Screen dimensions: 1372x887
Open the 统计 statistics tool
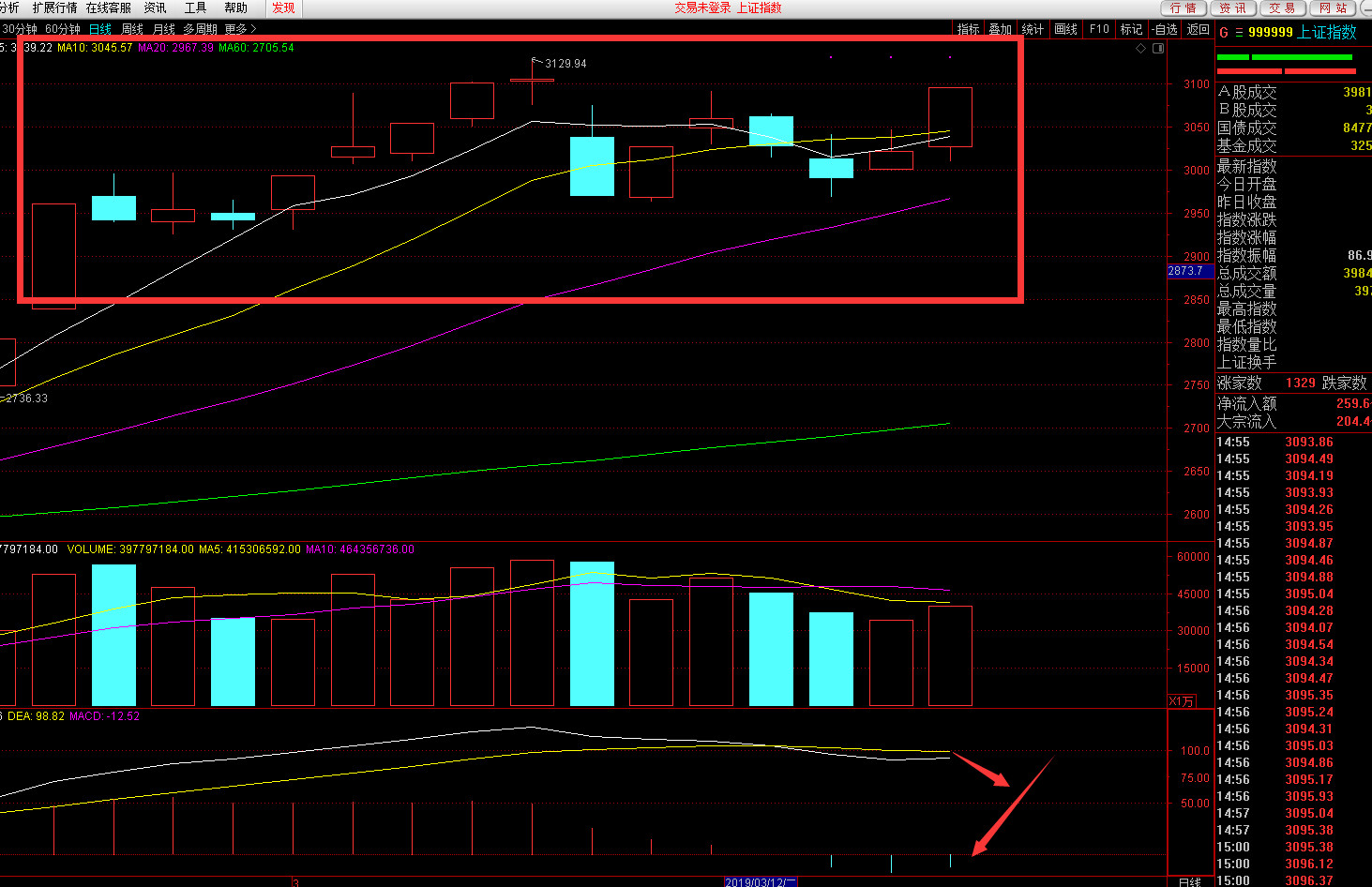(1033, 29)
